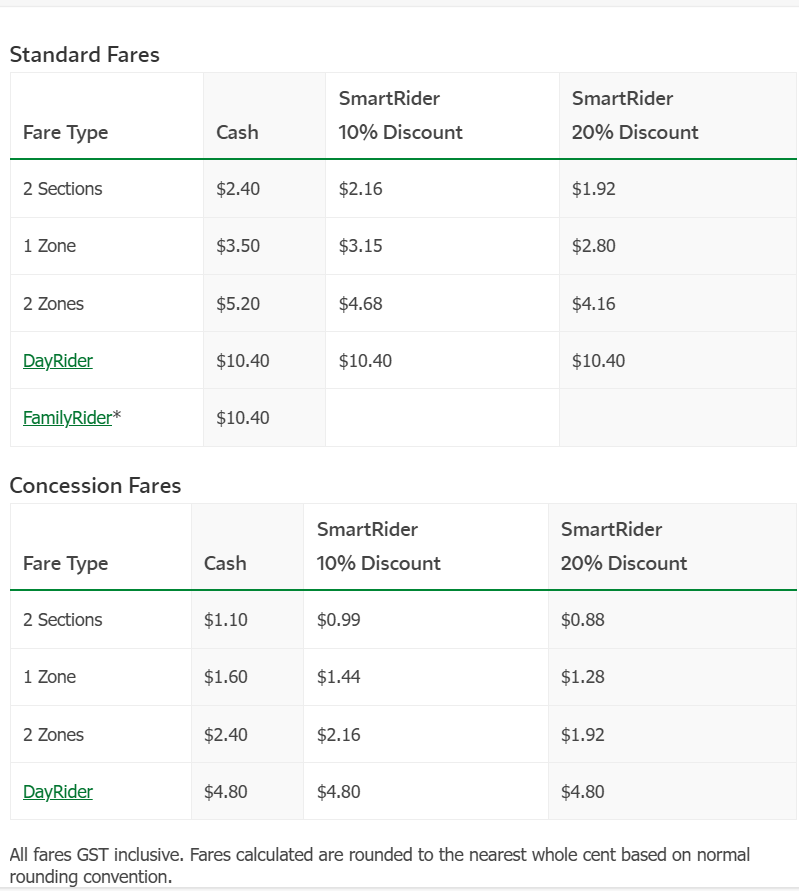
Task: Open the DayRider link in Concession Fares
Action: click(x=57, y=792)
